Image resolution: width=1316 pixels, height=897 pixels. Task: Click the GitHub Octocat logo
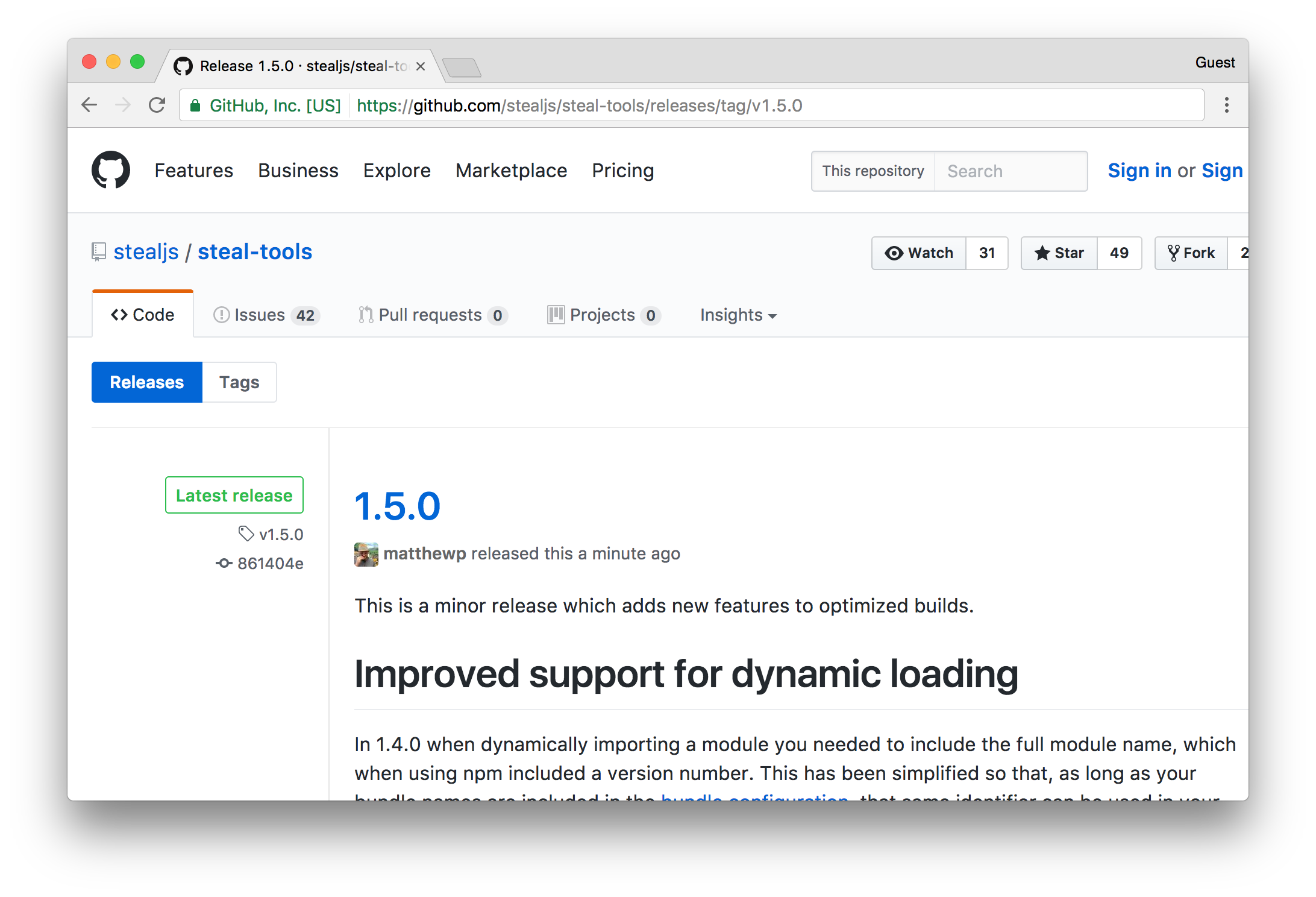pos(111,170)
